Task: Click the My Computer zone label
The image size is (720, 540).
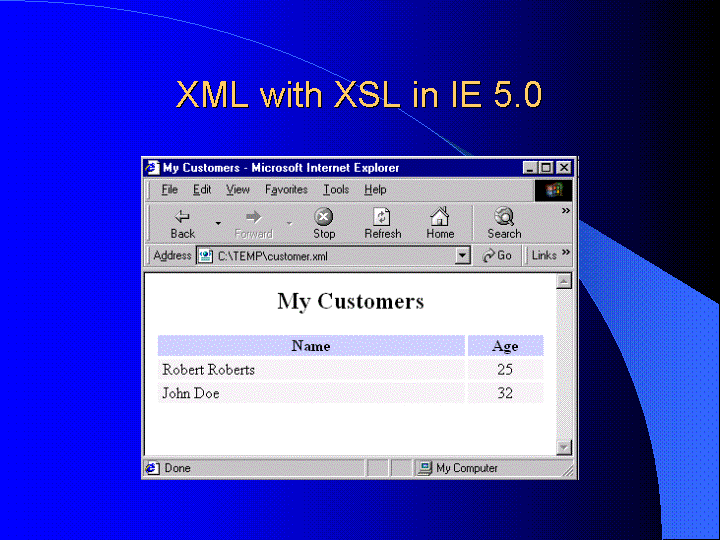Action: tap(467, 468)
